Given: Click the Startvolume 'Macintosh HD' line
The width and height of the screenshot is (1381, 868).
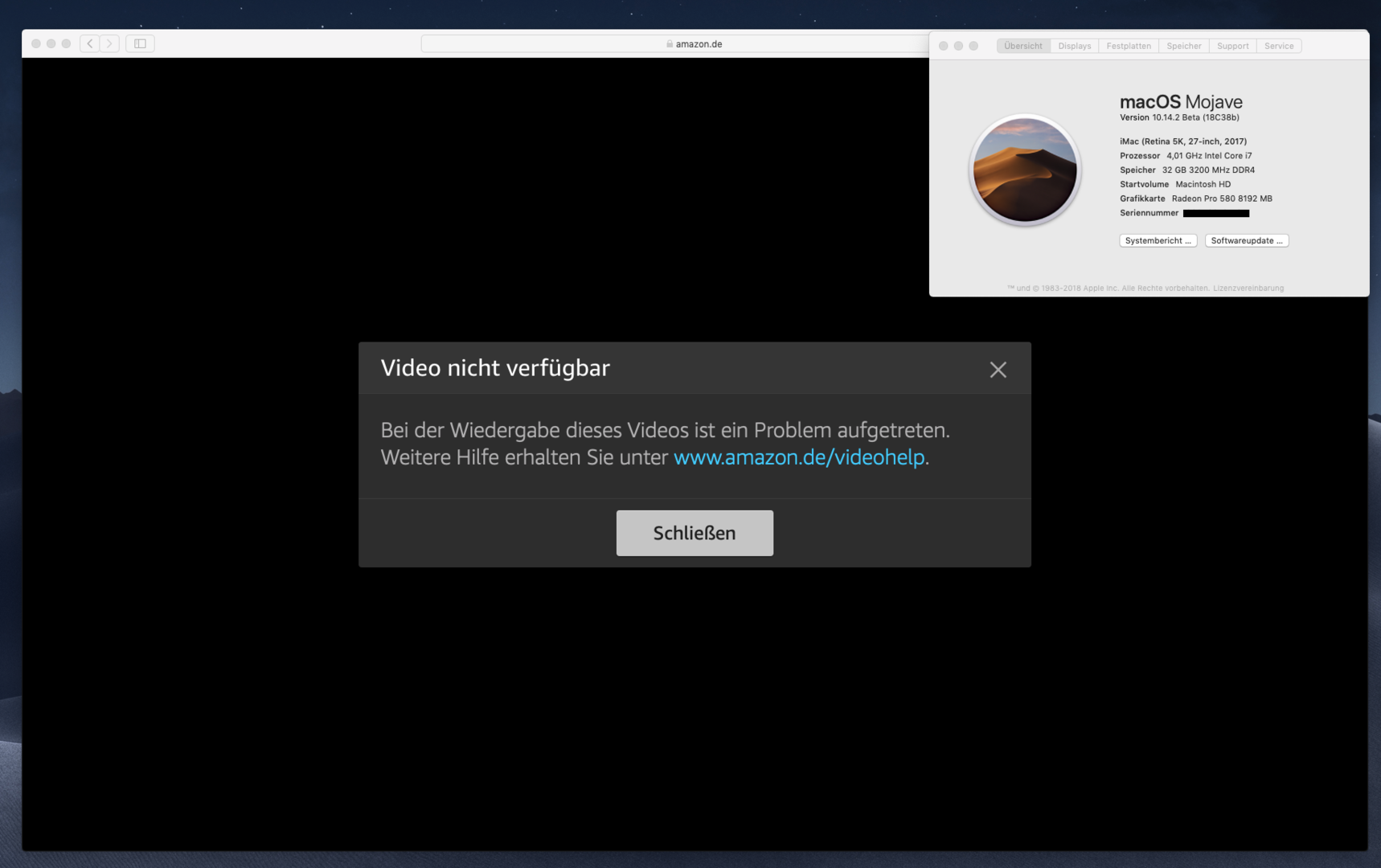Looking at the screenshot, I should click(x=1175, y=185).
